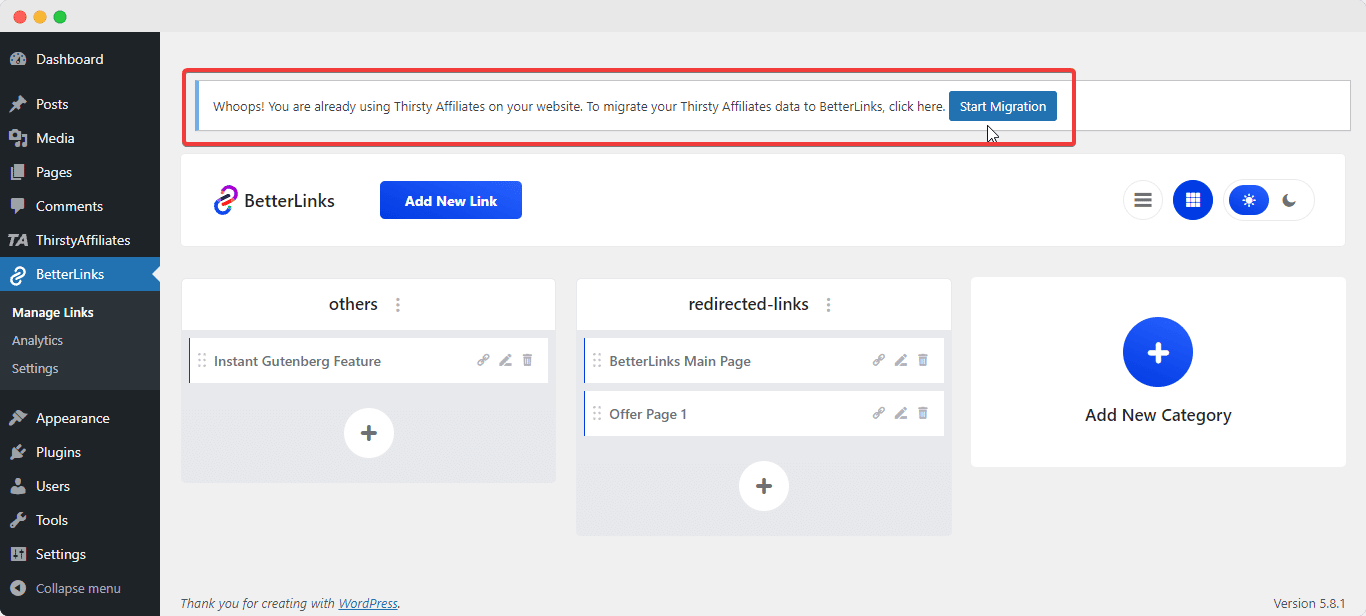Image resolution: width=1366 pixels, height=616 pixels.
Task: Select Manage Links submenu item
Action: click(53, 312)
